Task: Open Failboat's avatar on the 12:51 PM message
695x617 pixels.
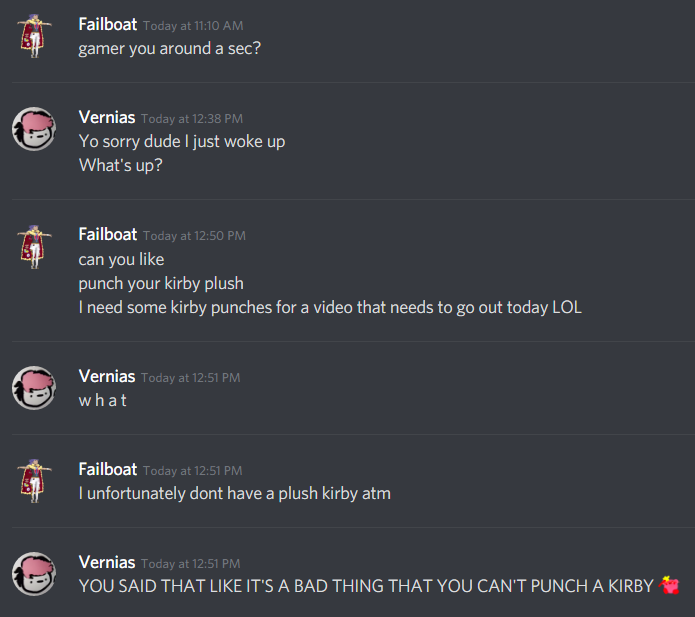Action: tap(34, 481)
